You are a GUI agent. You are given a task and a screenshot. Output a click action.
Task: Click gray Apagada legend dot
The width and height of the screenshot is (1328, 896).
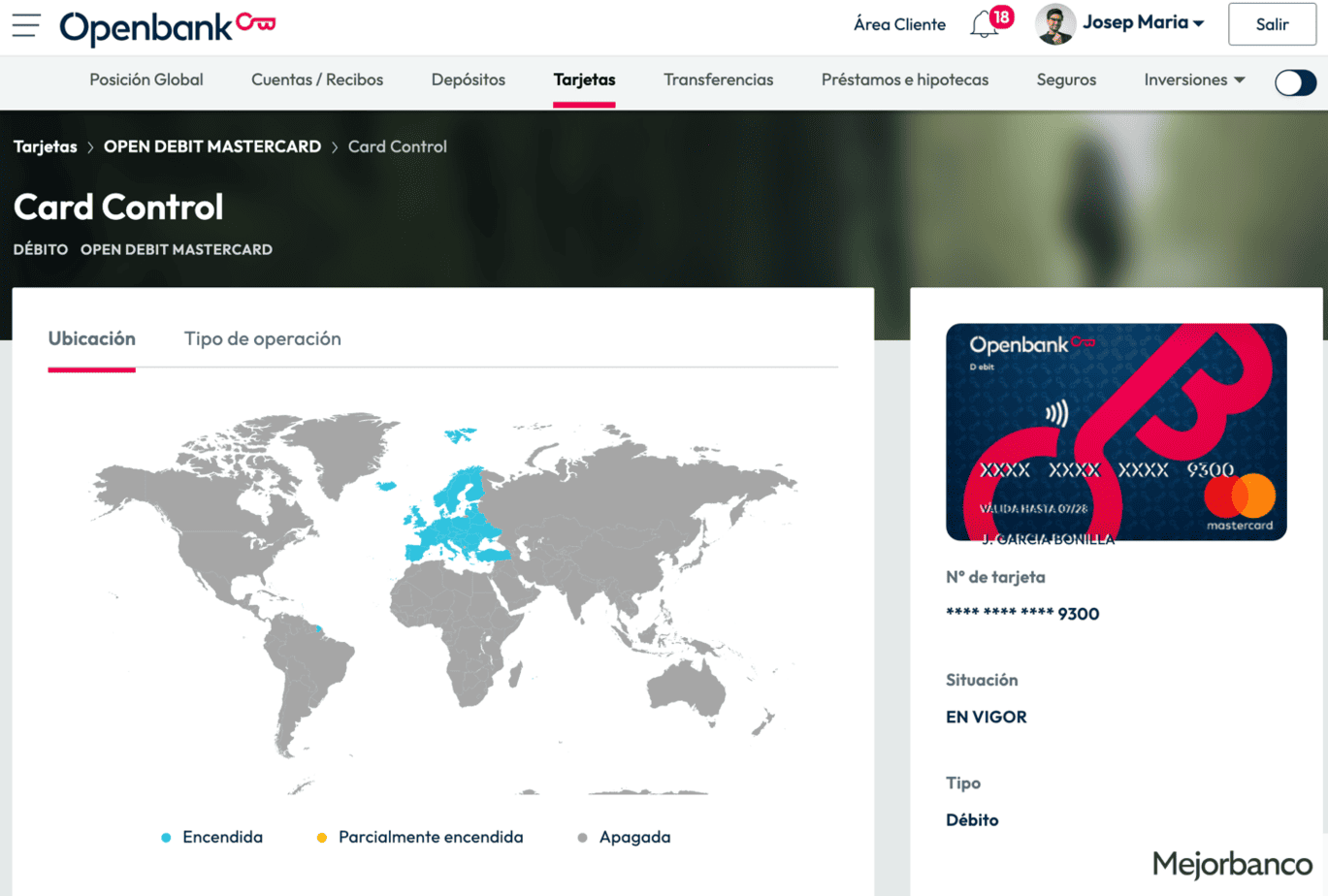(582, 838)
